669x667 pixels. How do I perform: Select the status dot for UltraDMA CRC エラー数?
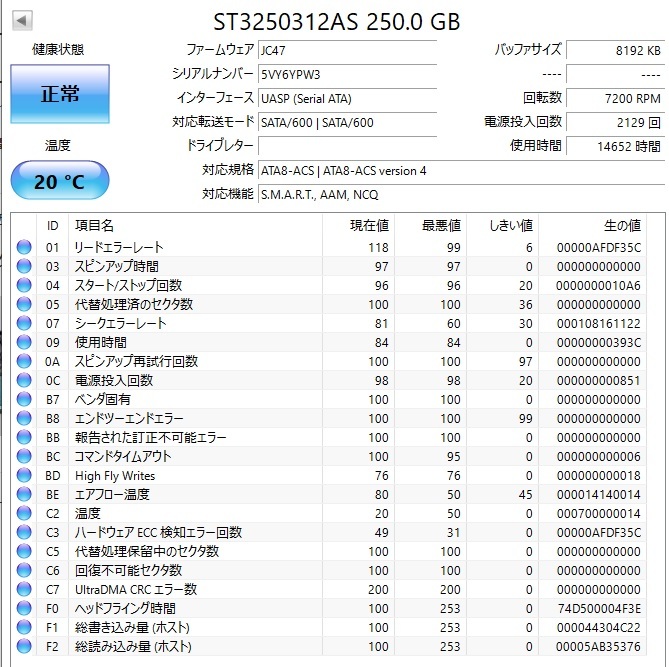[24, 589]
